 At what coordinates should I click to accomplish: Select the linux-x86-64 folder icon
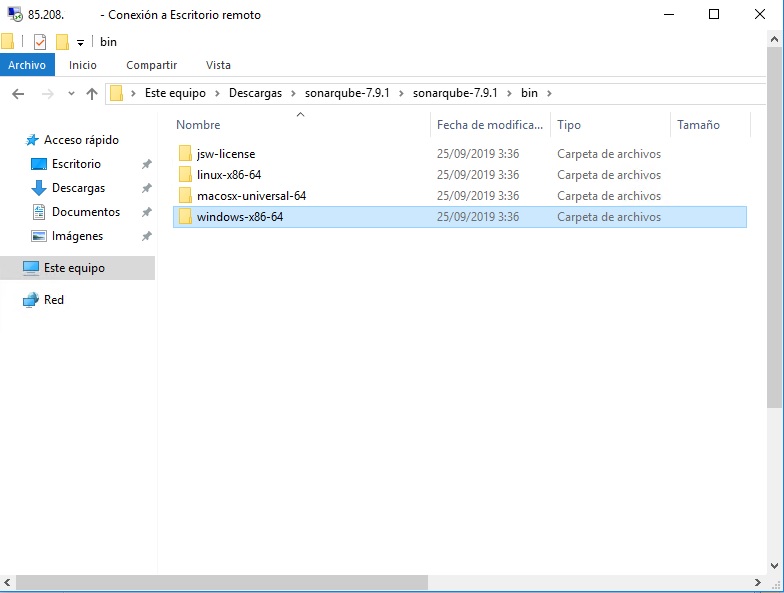pos(185,174)
